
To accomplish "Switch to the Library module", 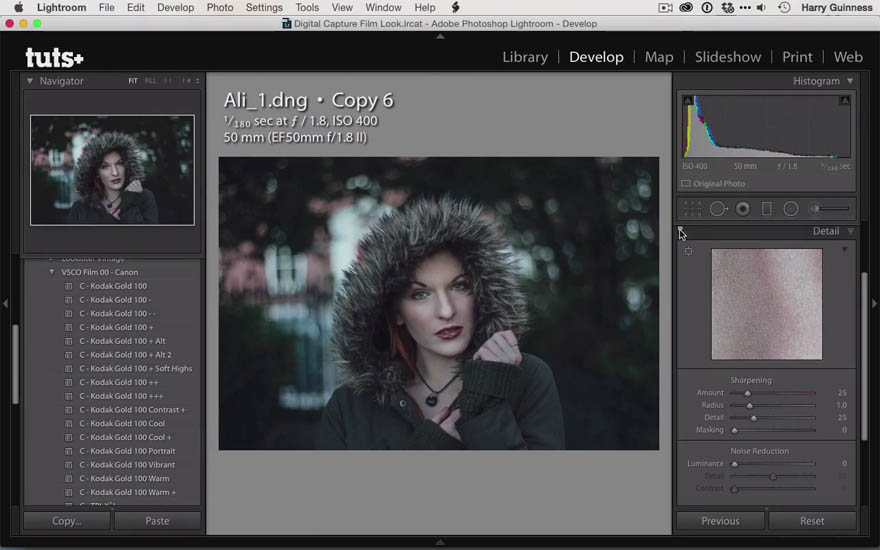I will click(x=525, y=57).
